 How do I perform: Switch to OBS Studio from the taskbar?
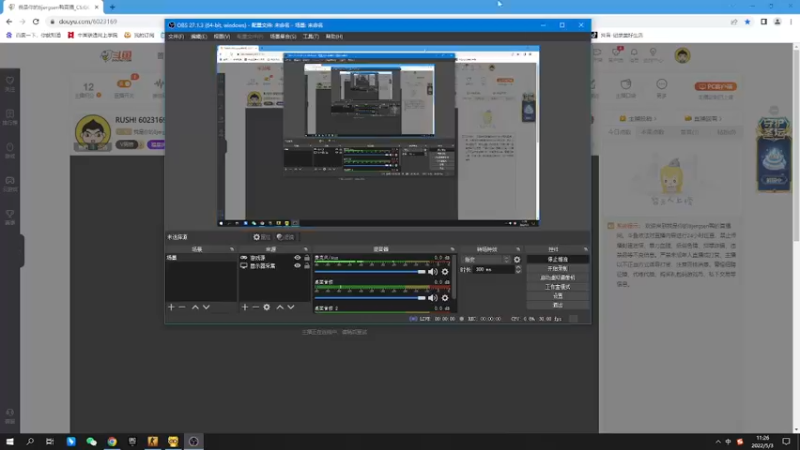[x=193, y=441]
